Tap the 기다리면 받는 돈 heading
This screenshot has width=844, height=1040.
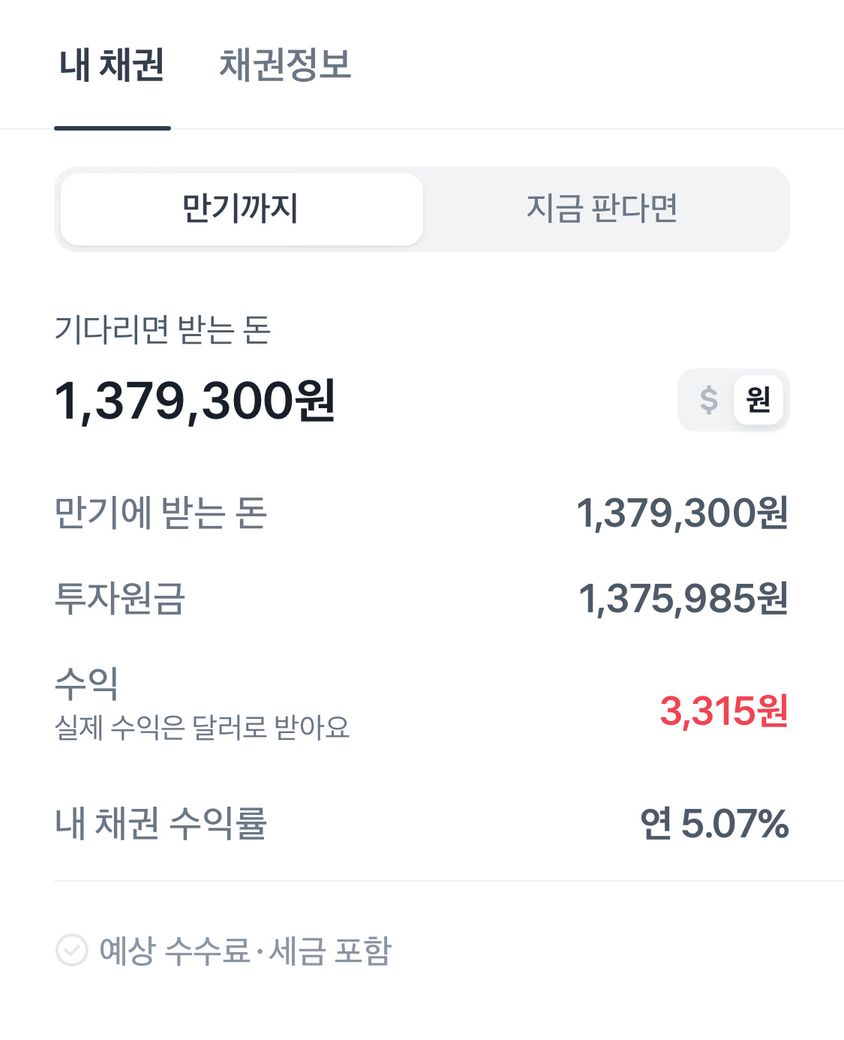point(162,330)
